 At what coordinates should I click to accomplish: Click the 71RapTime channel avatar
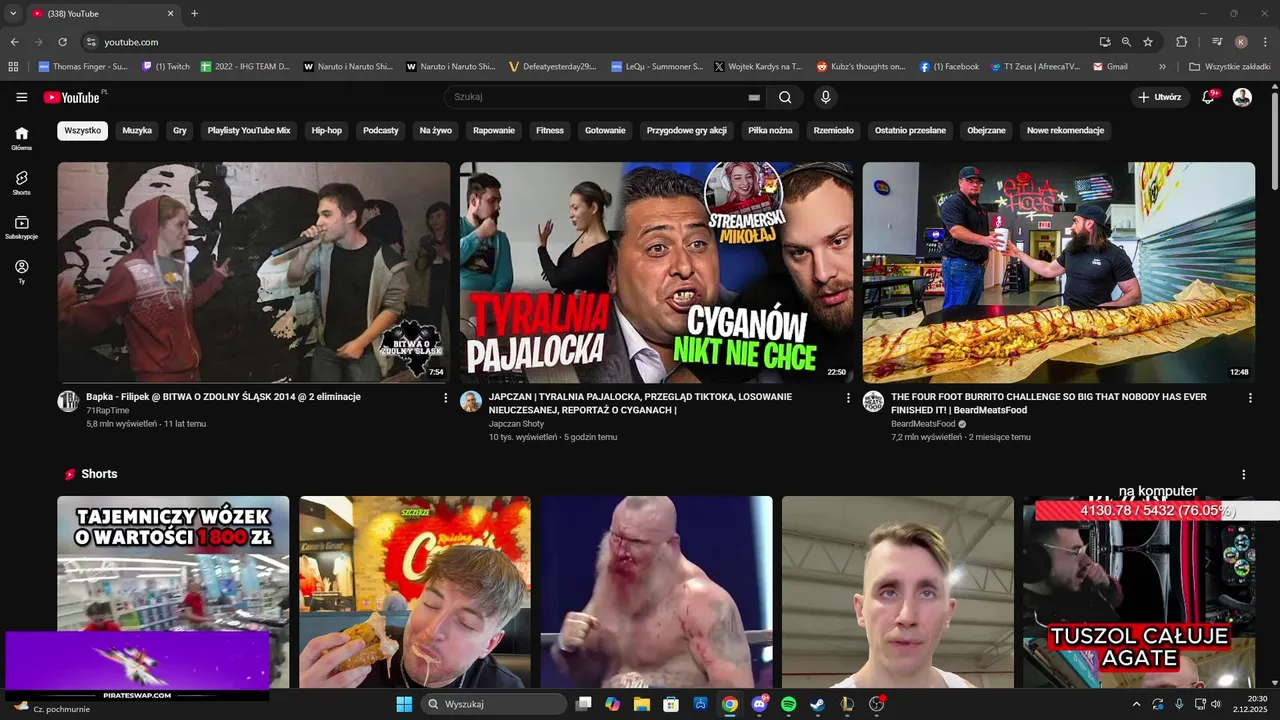pyautogui.click(x=68, y=402)
